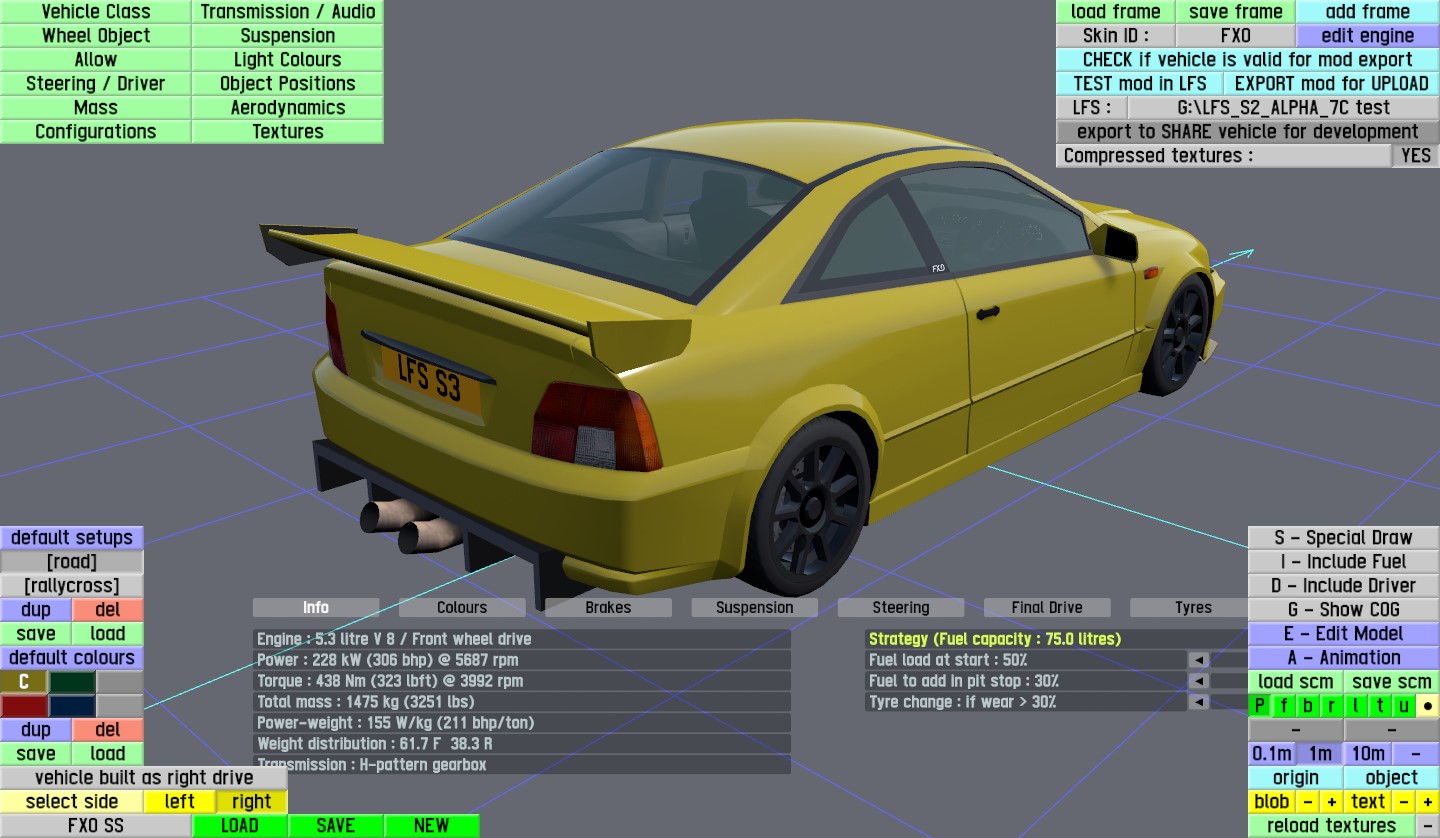Select the u view button
Image resolution: width=1440 pixels, height=838 pixels.
[1404, 706]
